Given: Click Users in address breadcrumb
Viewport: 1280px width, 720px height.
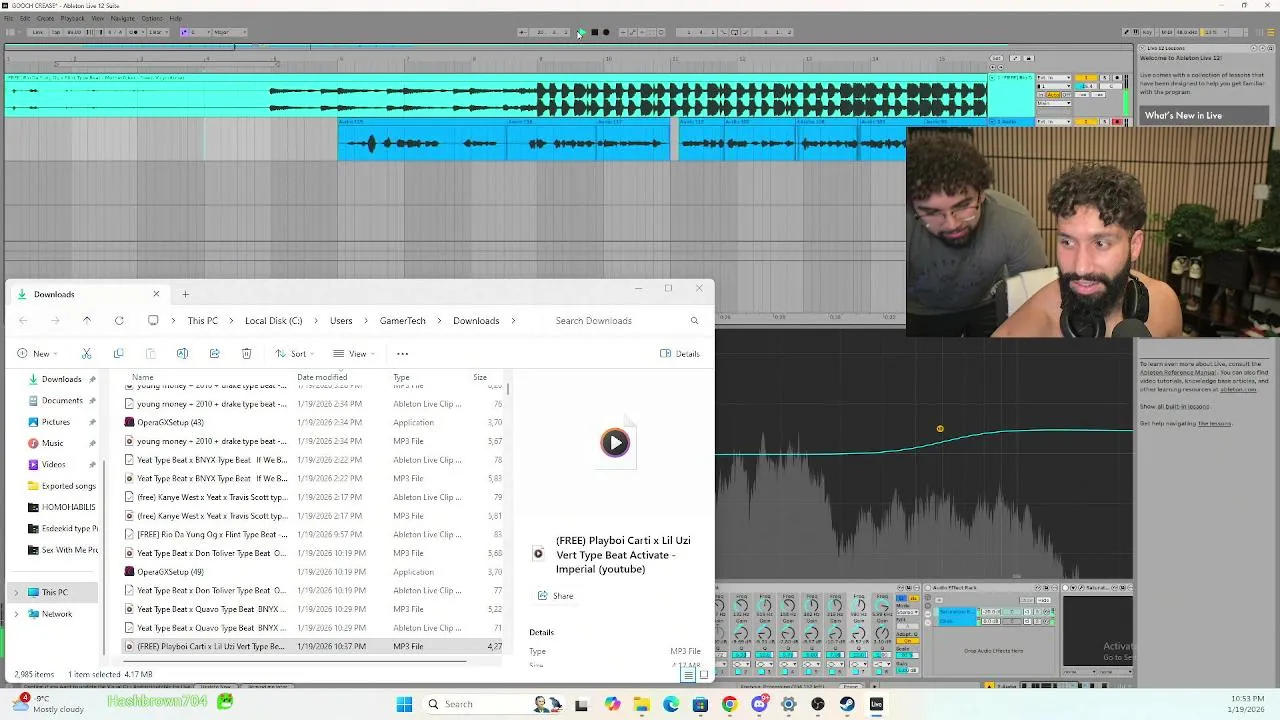Looking at the screenshot, I should 341,321.
